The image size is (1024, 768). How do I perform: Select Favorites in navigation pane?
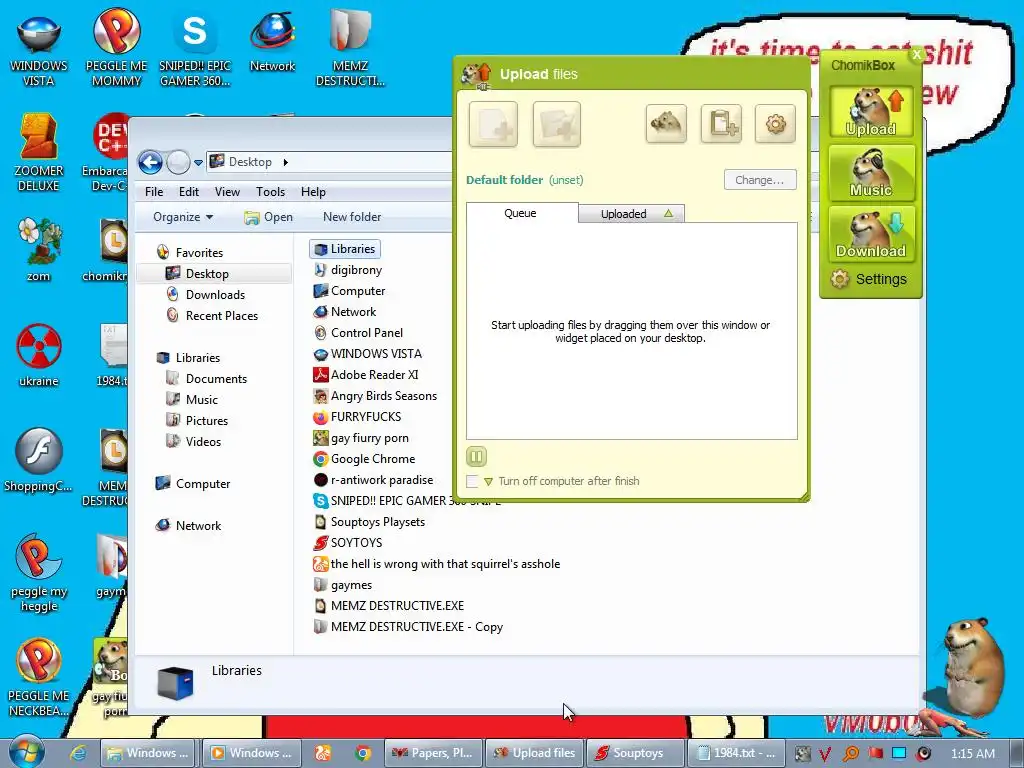(x=189, y=252)
